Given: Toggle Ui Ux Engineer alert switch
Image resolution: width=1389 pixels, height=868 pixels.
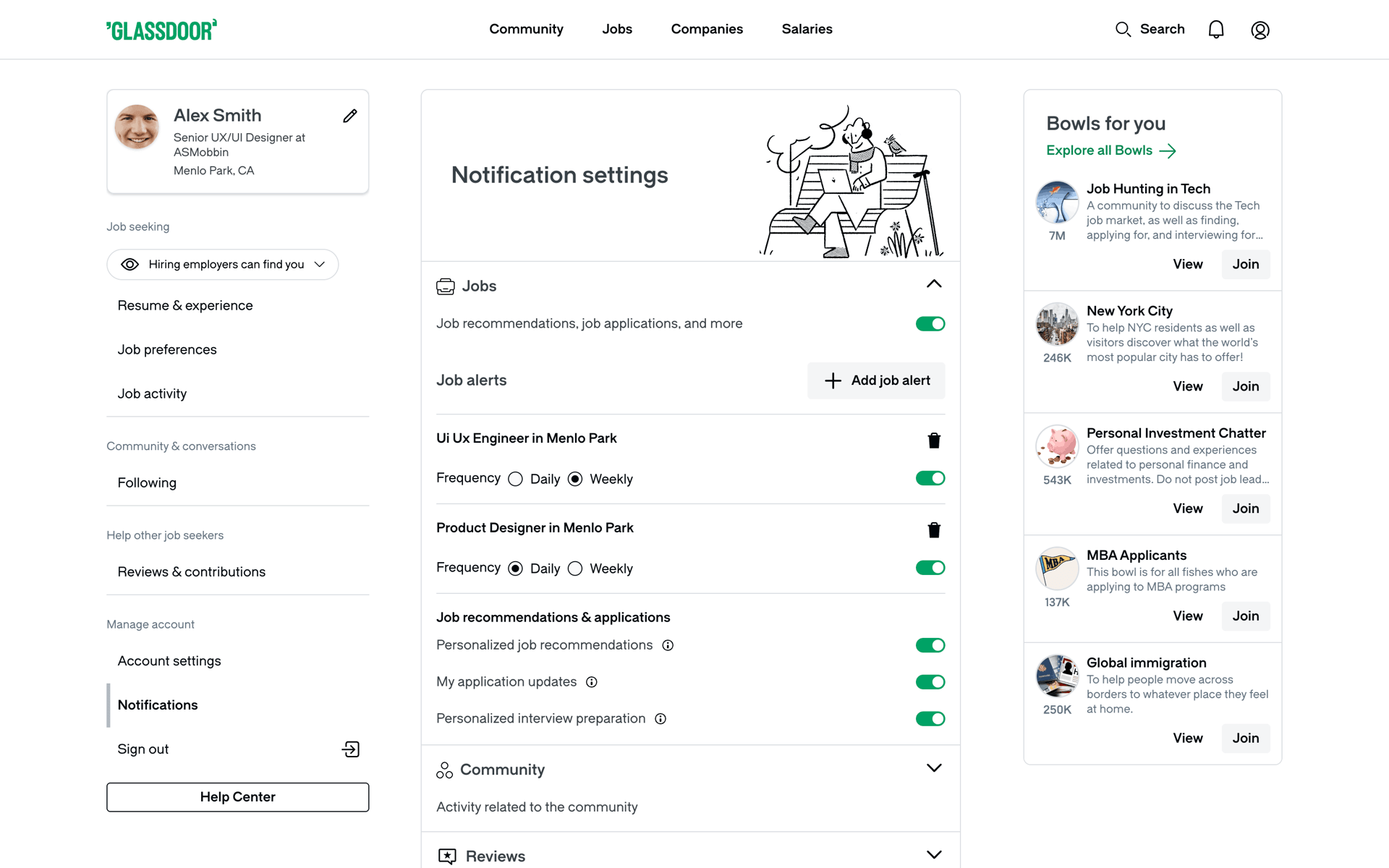Looking at the screenshot, I should click(930, 478).
